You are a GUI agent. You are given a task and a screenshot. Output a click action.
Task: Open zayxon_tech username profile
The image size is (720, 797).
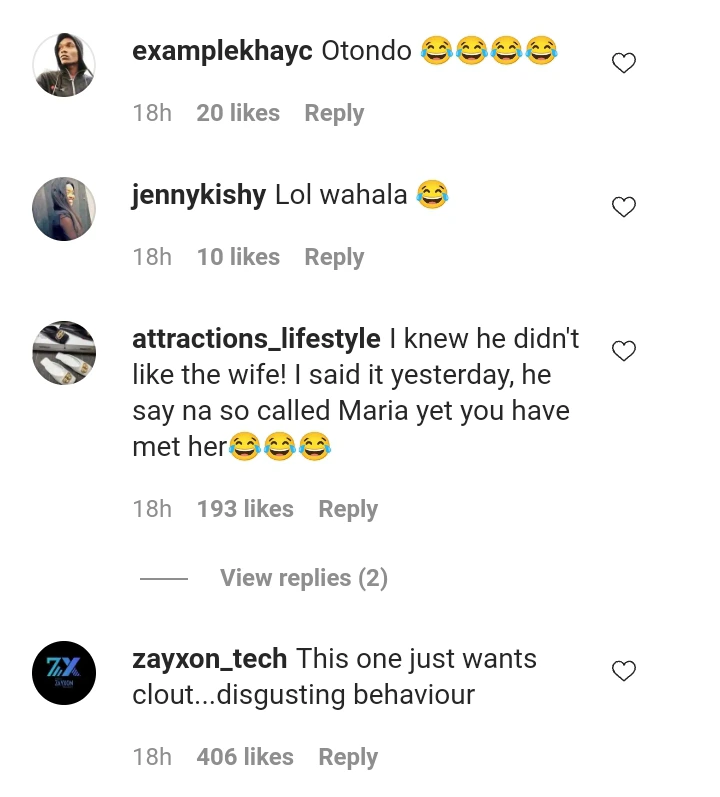click(x=210, y=659)
